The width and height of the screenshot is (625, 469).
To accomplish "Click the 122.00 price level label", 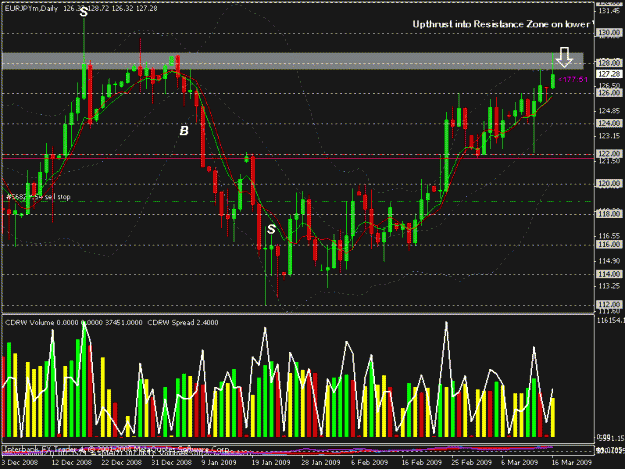I will point(609,153).
